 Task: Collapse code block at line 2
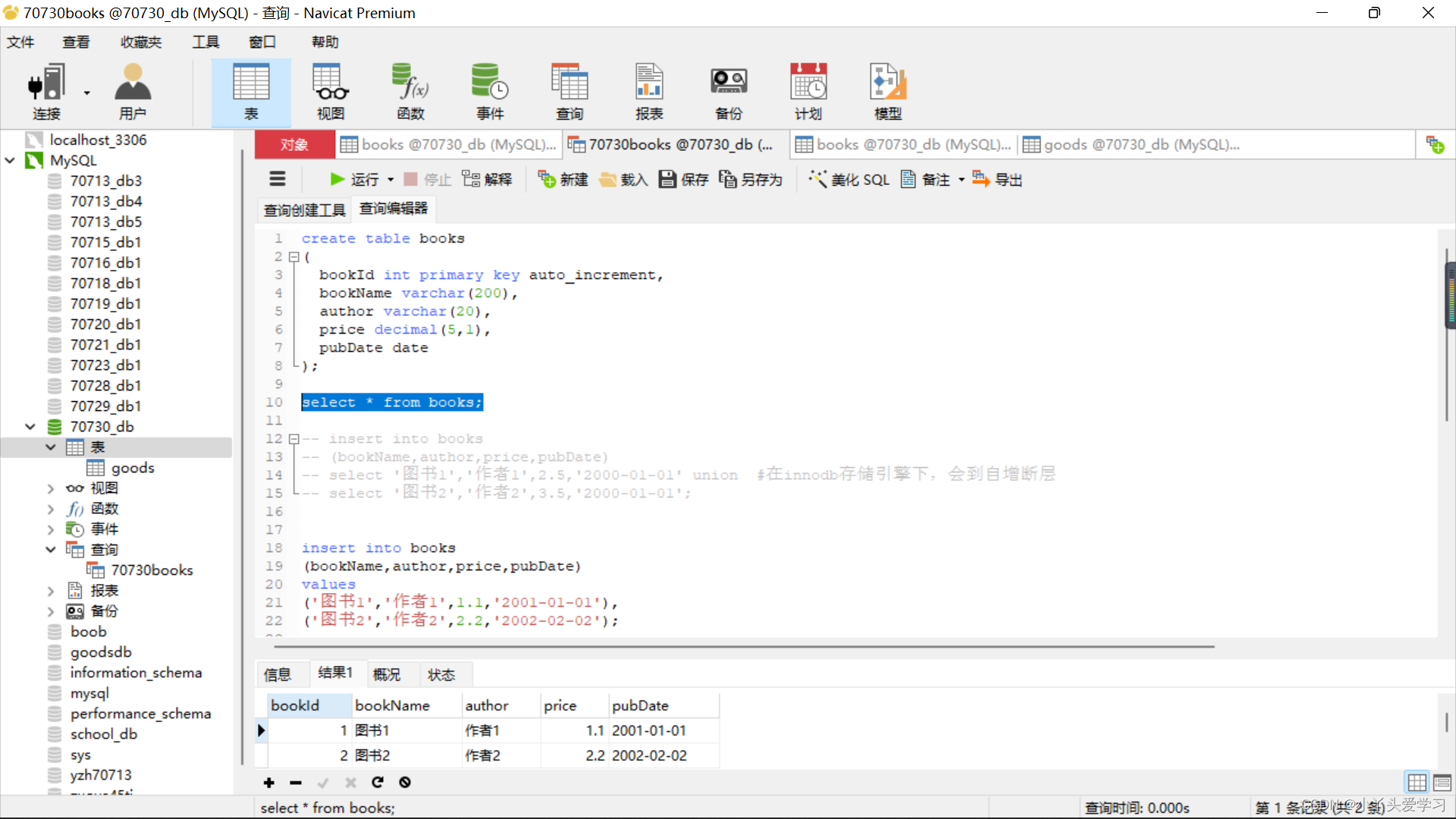click(294, 256)
